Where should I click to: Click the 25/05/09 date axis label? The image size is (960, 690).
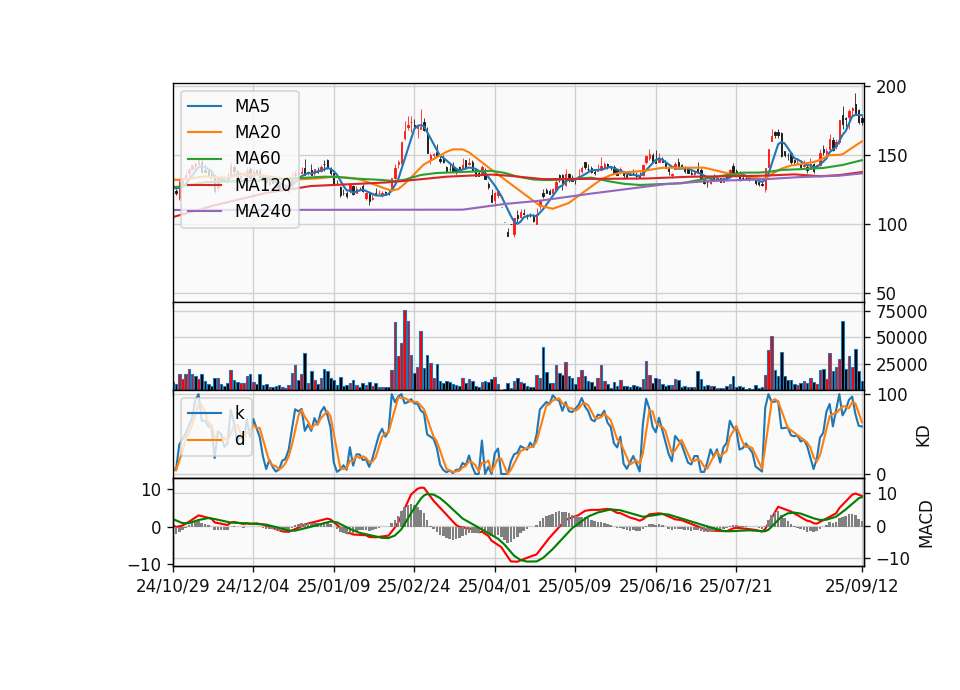pyautogui.click(x=575, y=586)
